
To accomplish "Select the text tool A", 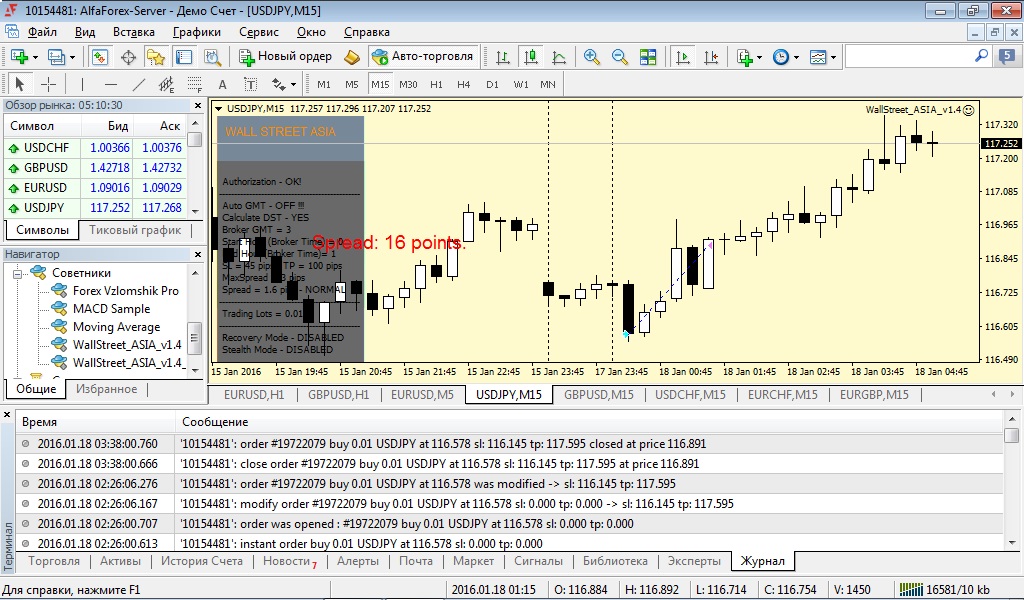I will tap(223, 84).
